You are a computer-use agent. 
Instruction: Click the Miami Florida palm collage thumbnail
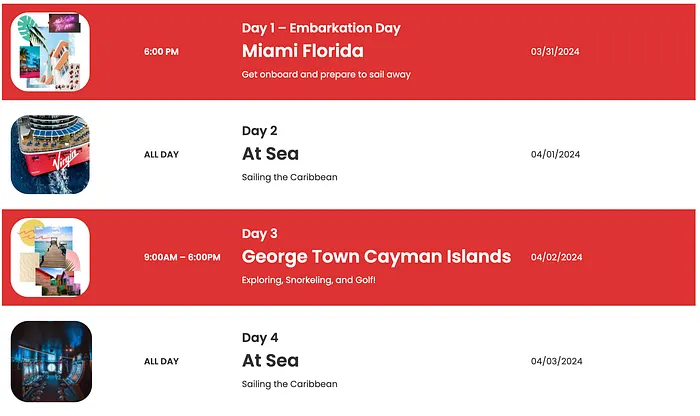point(50,51)
